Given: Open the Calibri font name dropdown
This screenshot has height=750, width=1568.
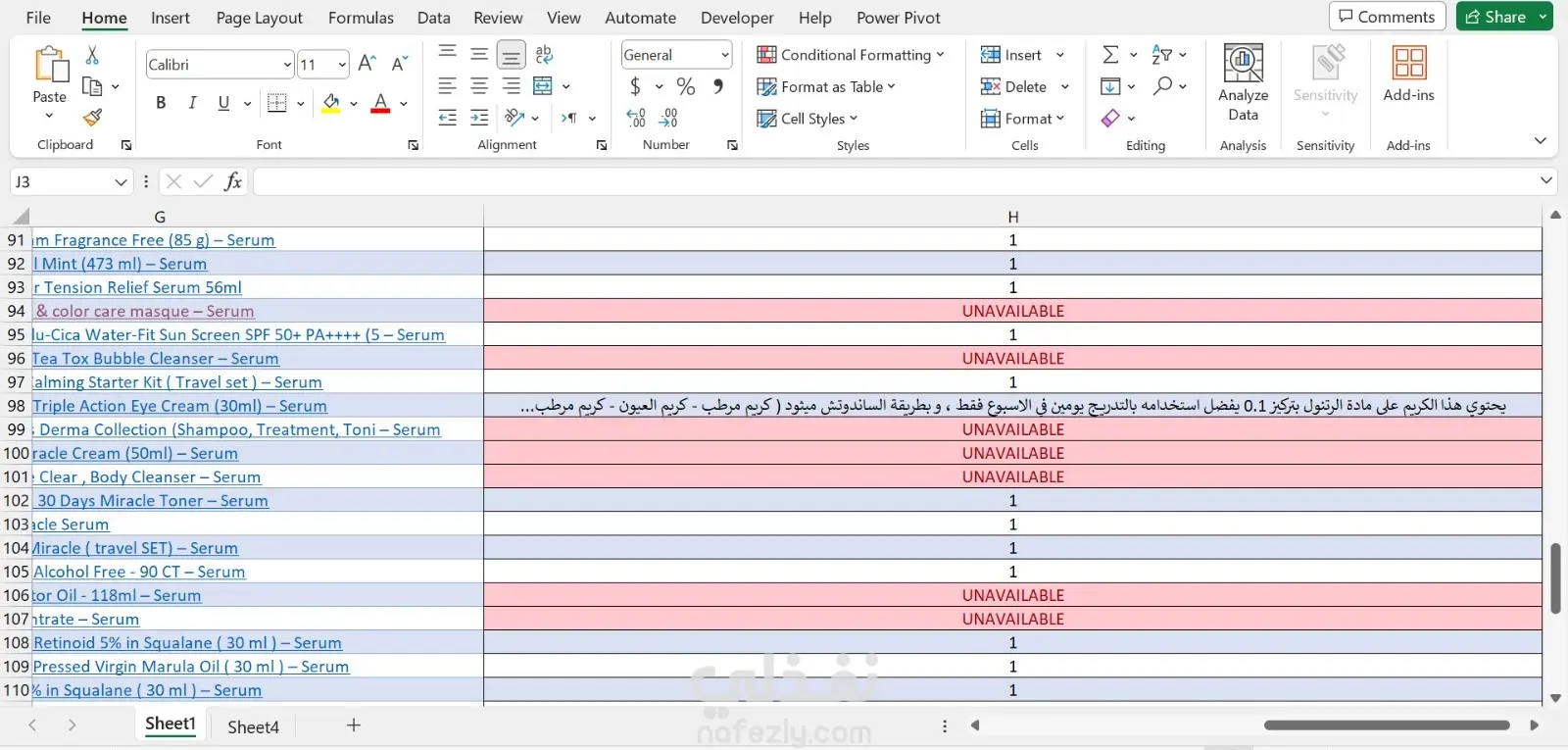Looking at the screenshot, I should pyautogui.click(x=287, y=65).
